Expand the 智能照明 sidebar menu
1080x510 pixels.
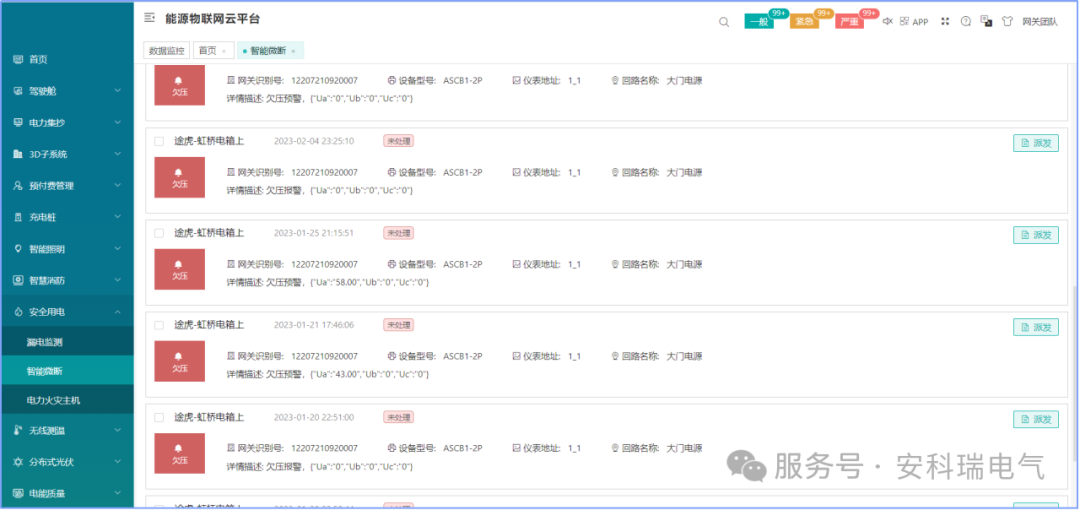click(x=118, y=249)
